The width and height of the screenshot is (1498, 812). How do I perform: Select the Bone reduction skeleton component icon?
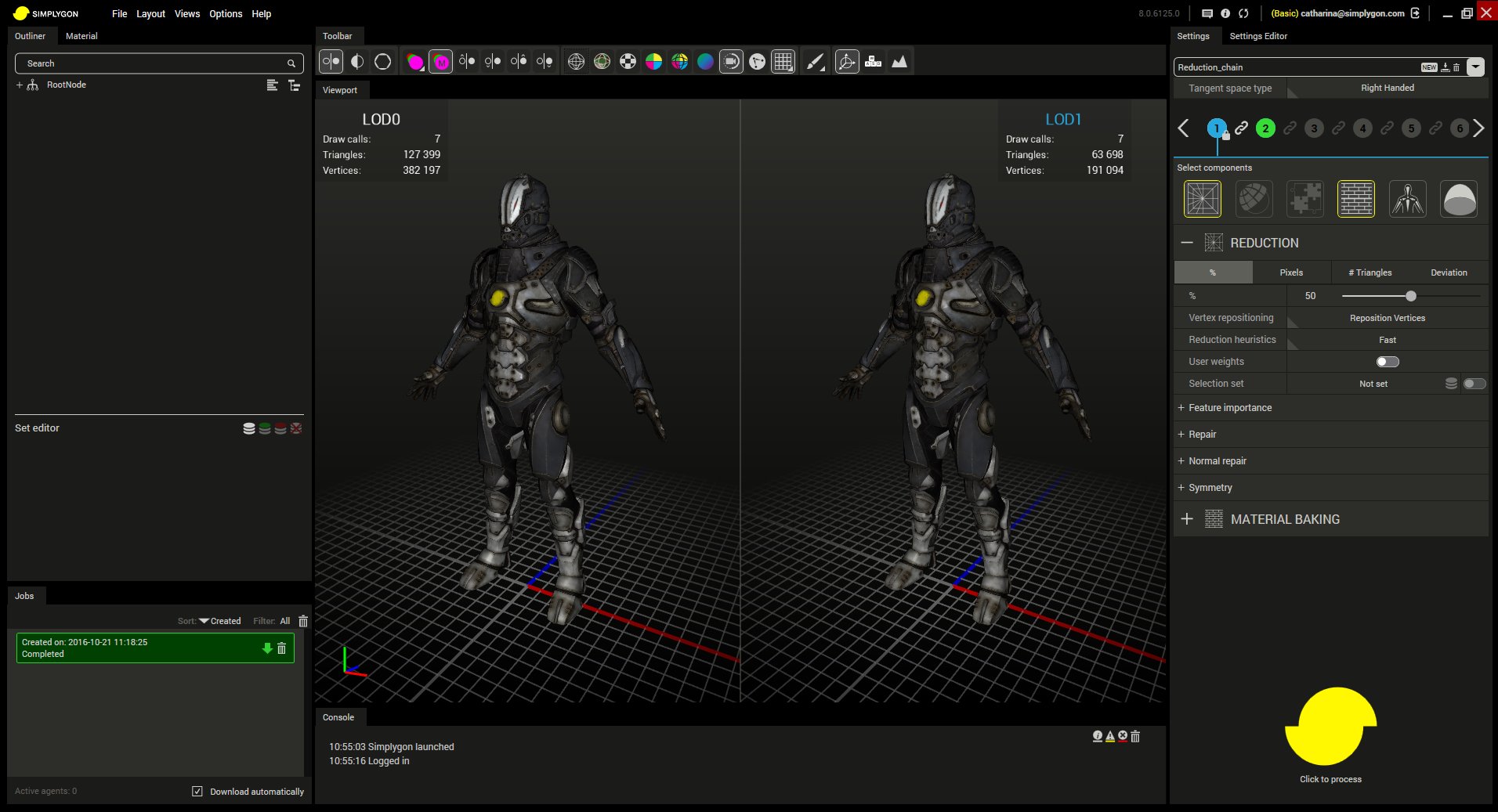click(x=1407, y=198)
